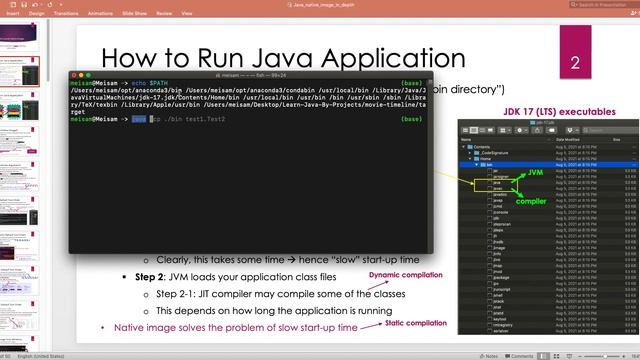The image size is (640, 360).
Task: Switch to Slide Sorter view icon
Action: coord(556,356)
